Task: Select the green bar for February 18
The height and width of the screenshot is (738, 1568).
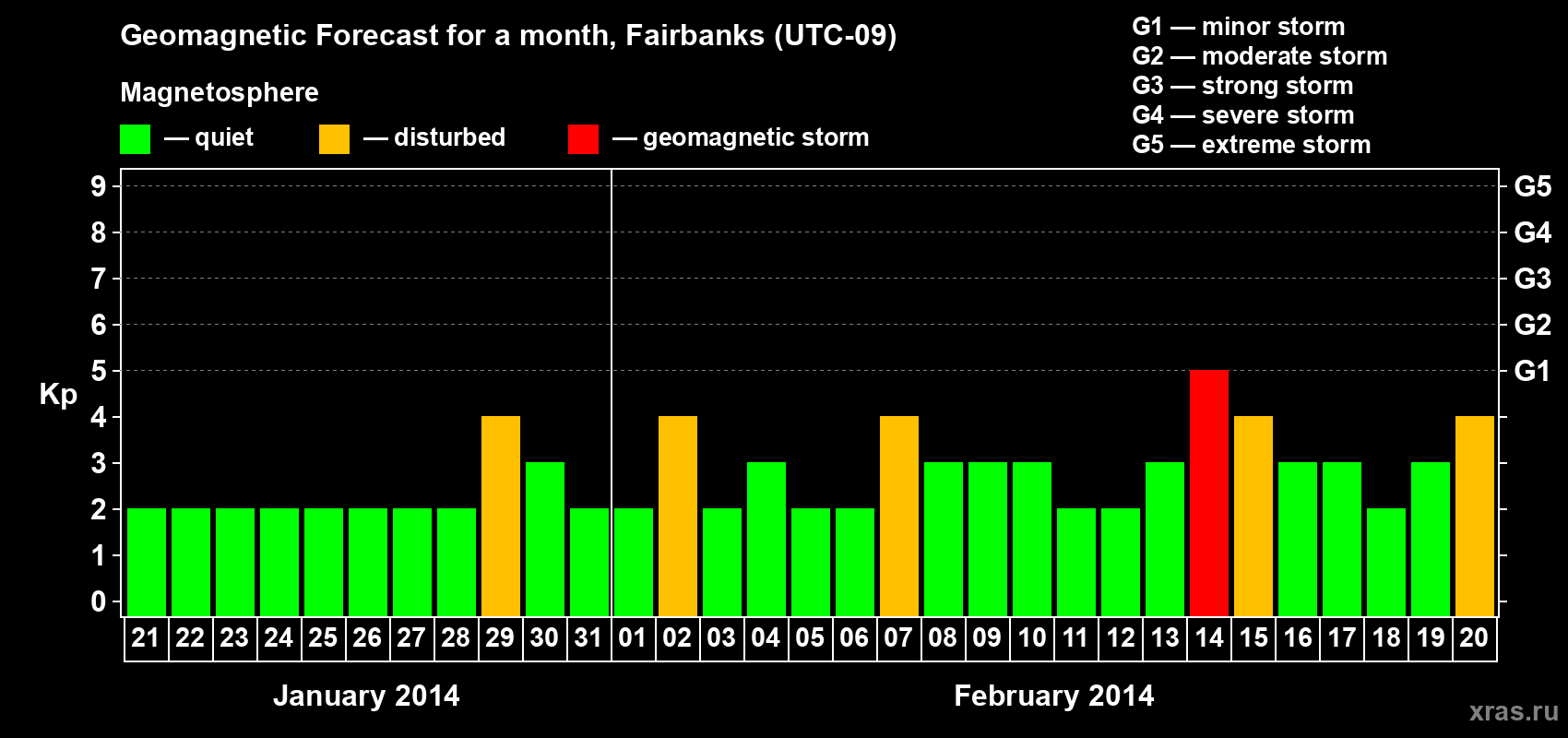Action: point(1386,562)
